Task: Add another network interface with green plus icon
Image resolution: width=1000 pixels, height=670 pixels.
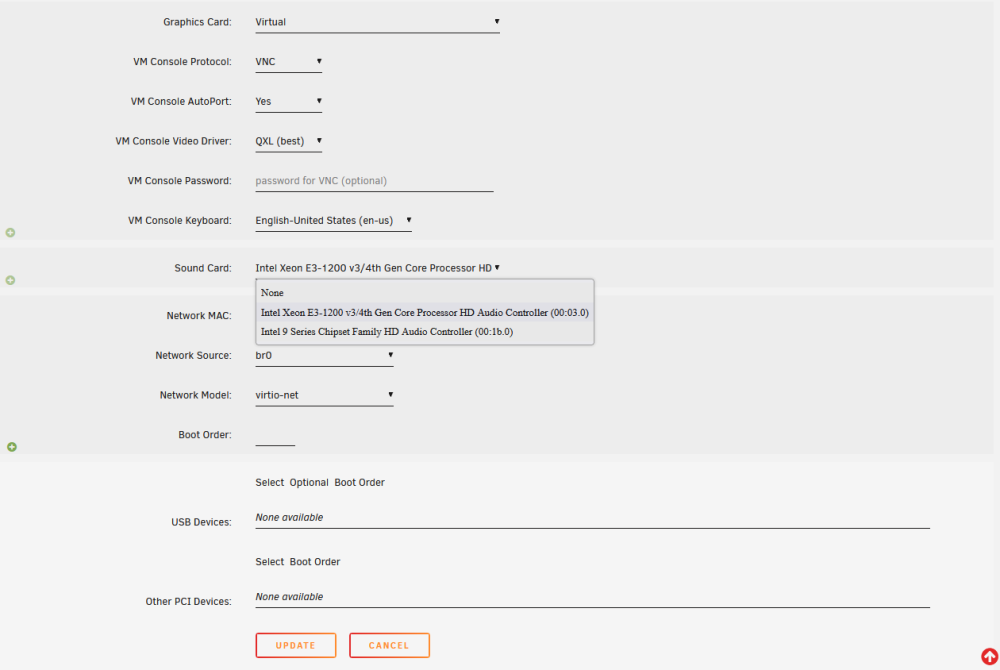Action: pyautogui.click(x=11, y=447)
